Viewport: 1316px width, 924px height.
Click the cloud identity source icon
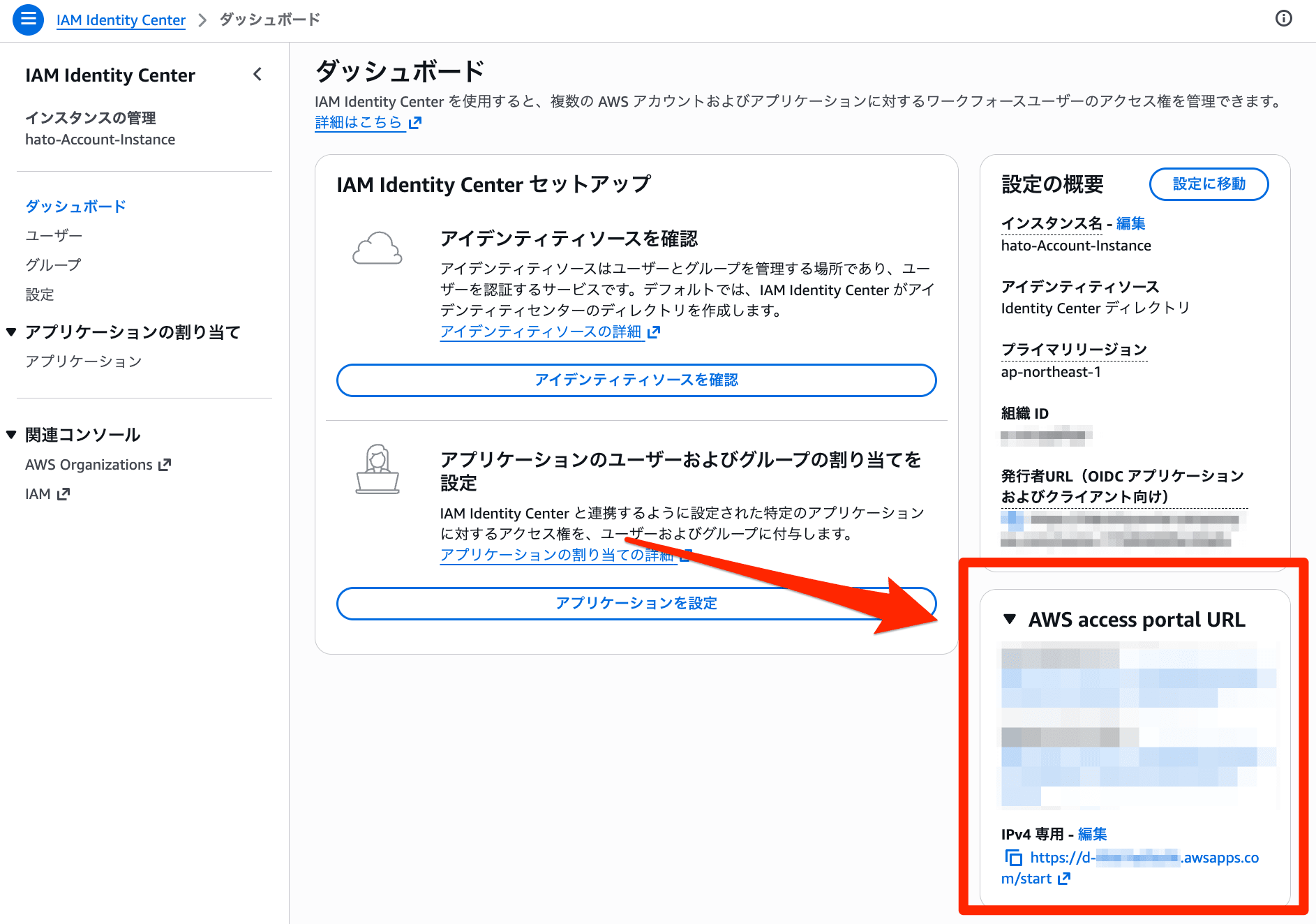click(x=377, y=248)
